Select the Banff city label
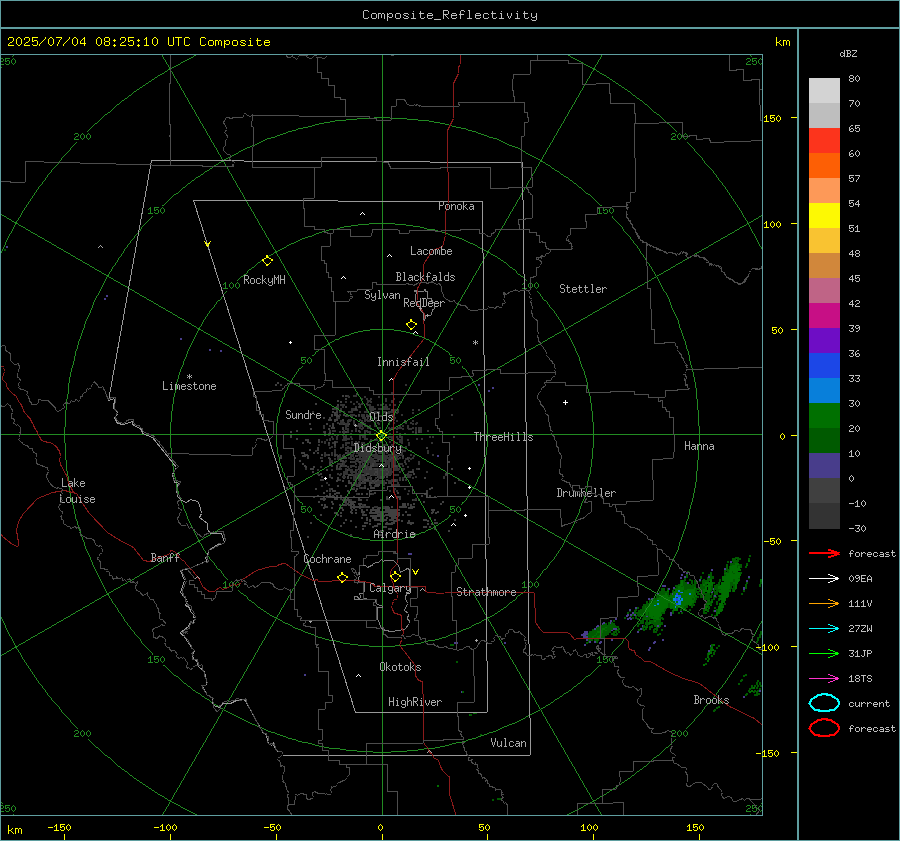 click(x=165, y=558)
